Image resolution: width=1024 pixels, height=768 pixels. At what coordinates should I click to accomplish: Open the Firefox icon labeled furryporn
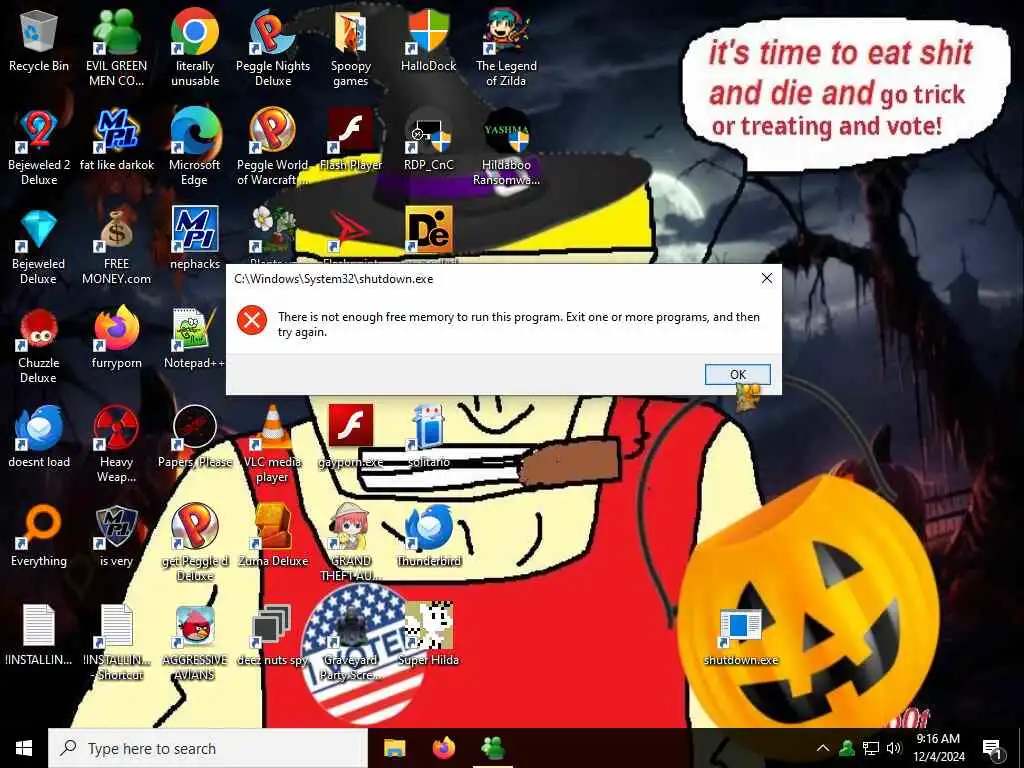click(116, 338)
